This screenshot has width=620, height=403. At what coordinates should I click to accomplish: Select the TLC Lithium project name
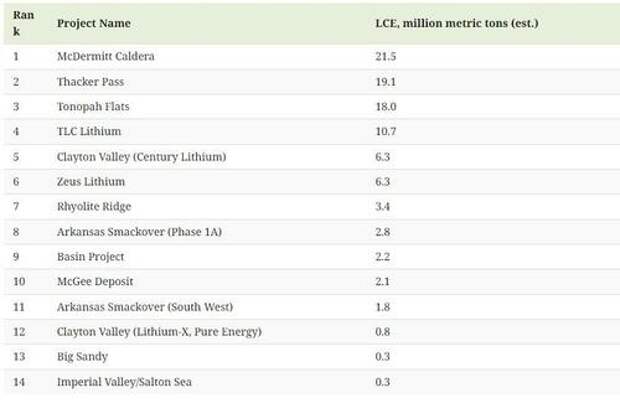(x=89, y=131)
